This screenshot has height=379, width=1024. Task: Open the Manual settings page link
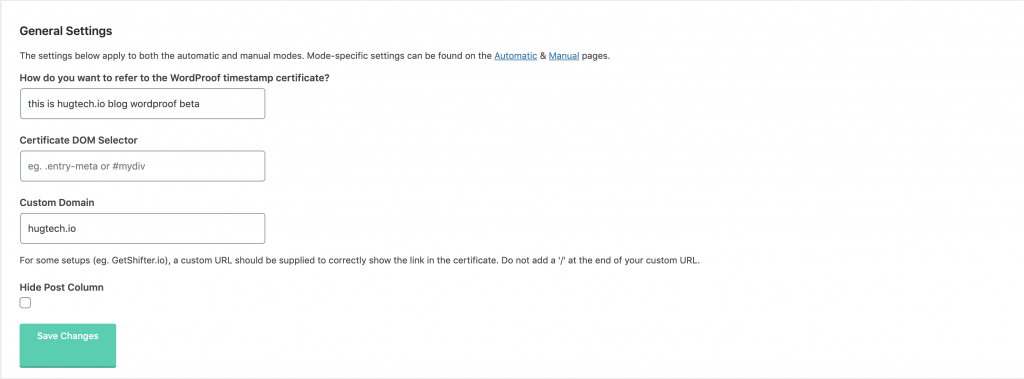point(564,56)
